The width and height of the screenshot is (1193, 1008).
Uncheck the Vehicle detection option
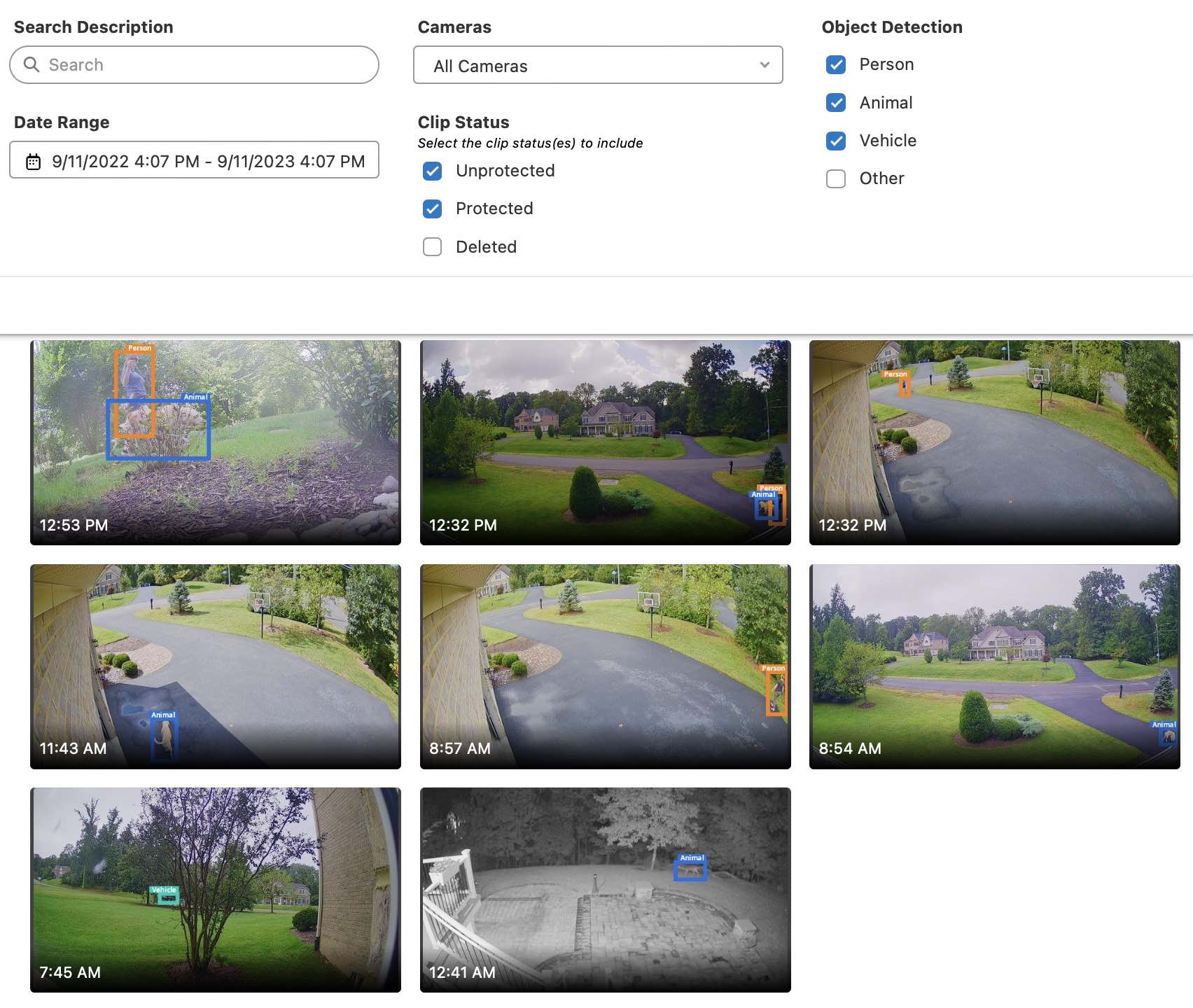836,141
